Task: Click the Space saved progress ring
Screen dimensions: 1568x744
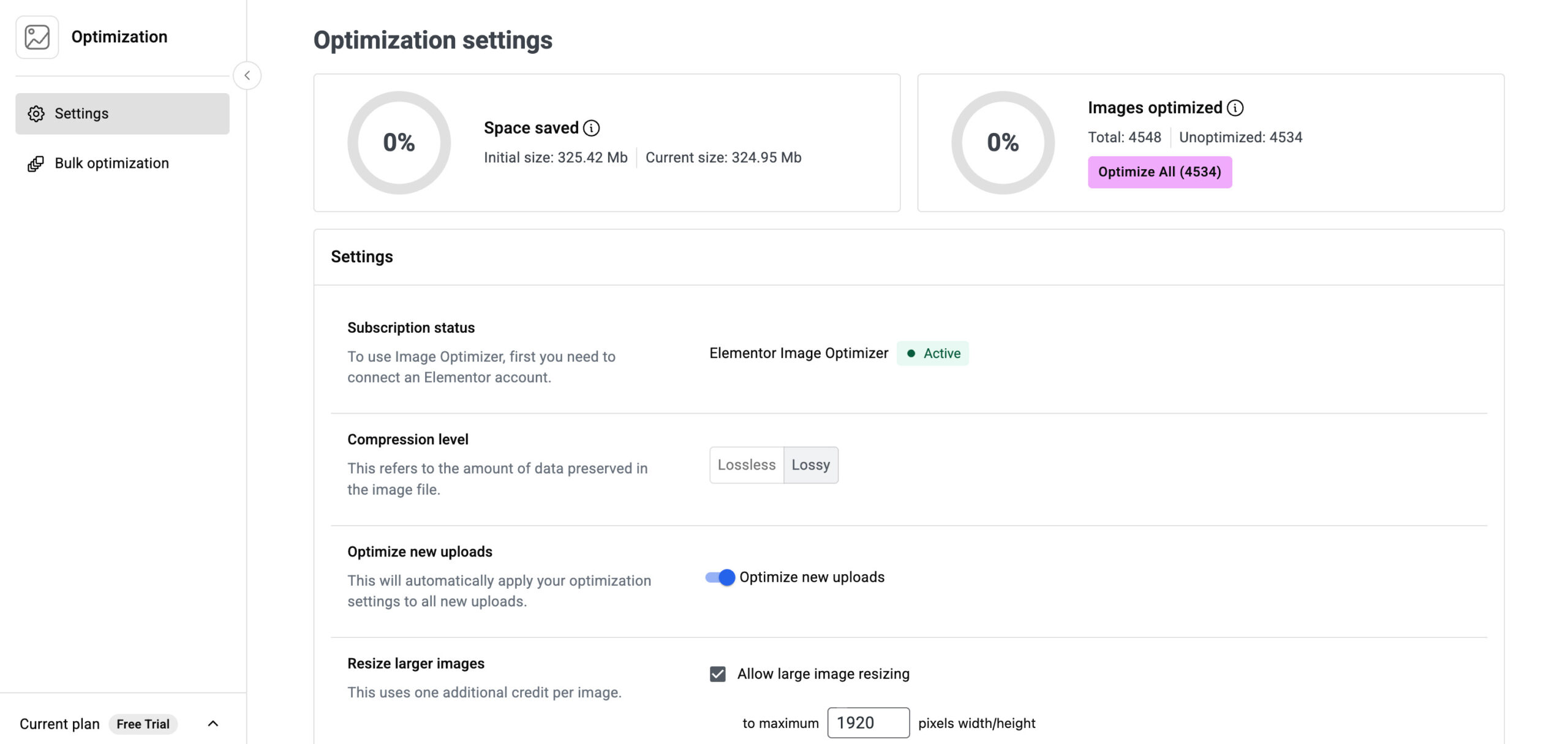Action: [x=399, y=142]
